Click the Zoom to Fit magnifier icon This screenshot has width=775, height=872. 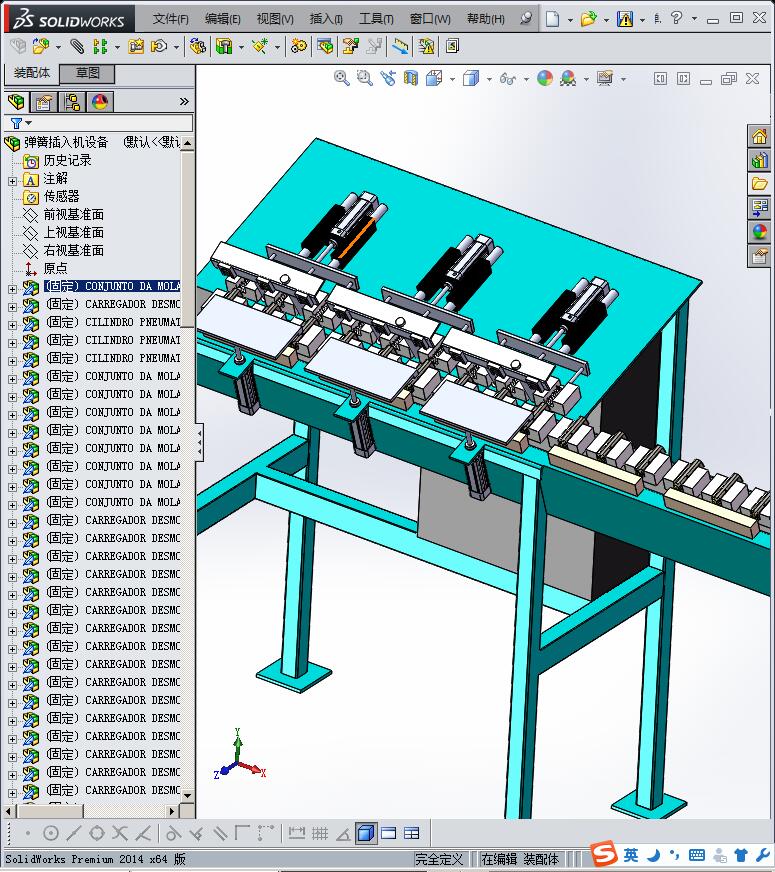pos(341,78)
